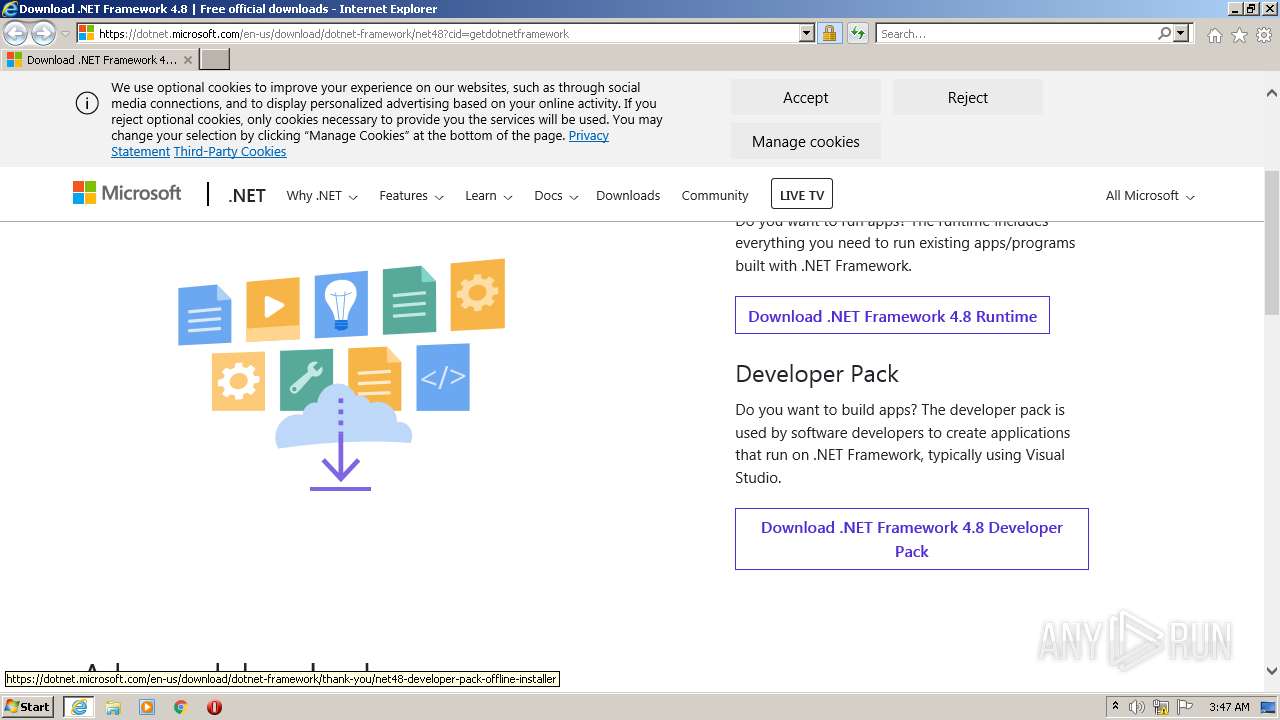Click the page vertical scrollbar thumb

point(1272,243)
